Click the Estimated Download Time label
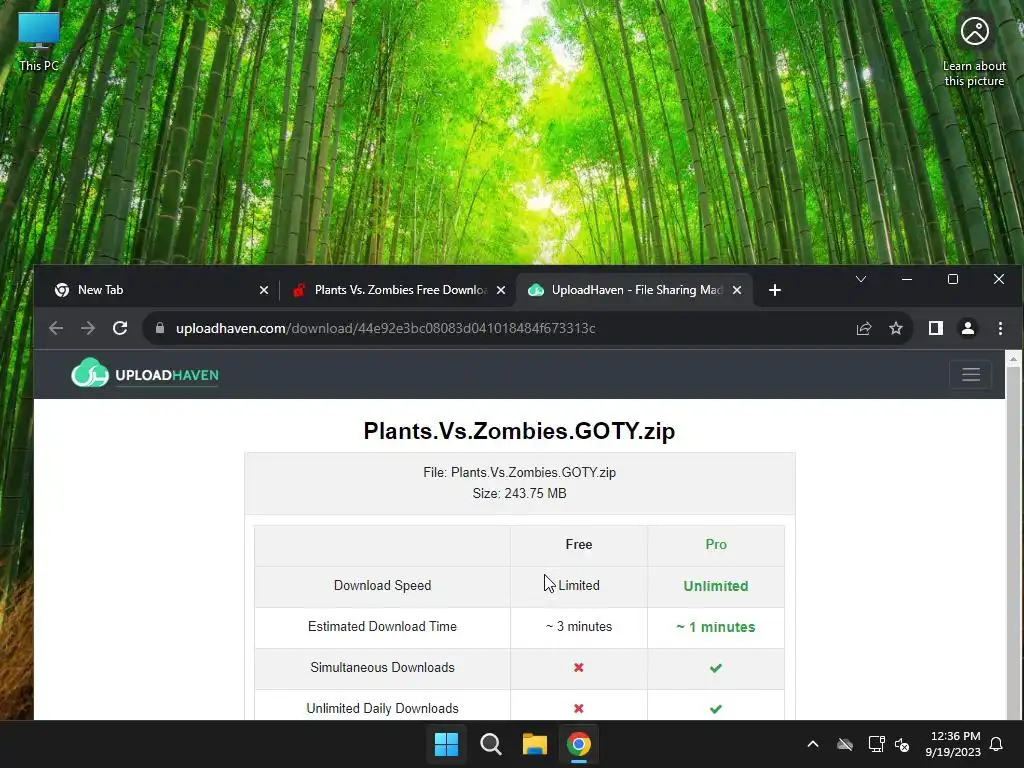 point(382,626)
